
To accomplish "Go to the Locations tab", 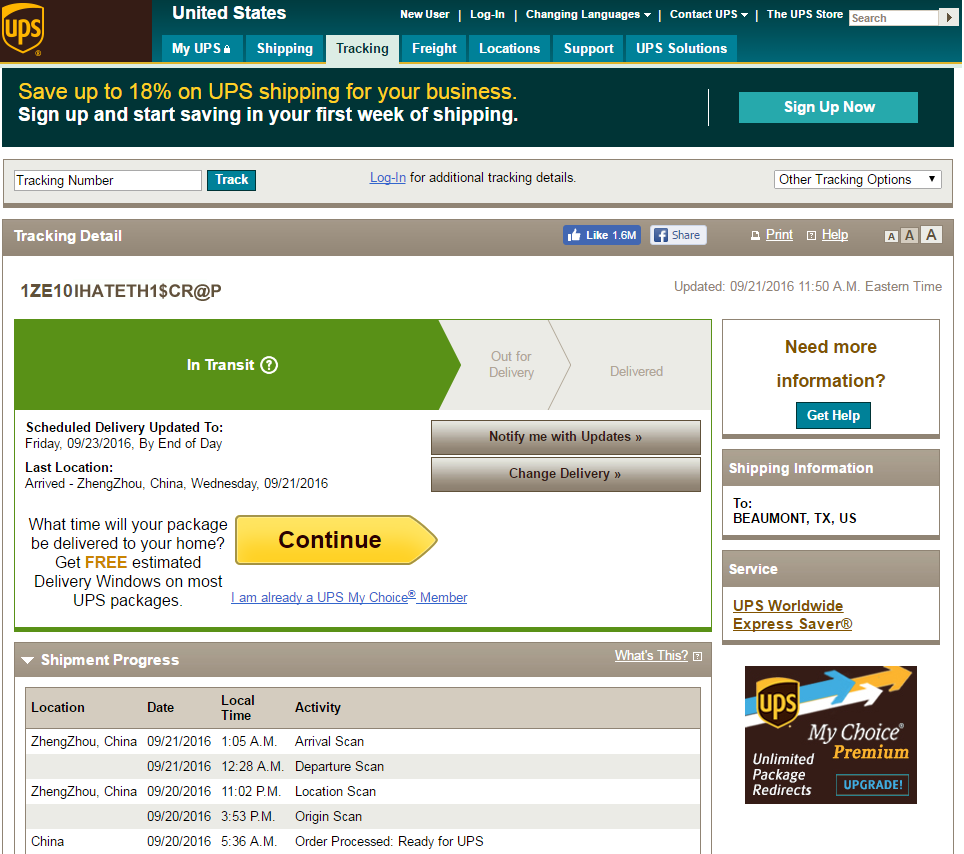I will [509, 49].
